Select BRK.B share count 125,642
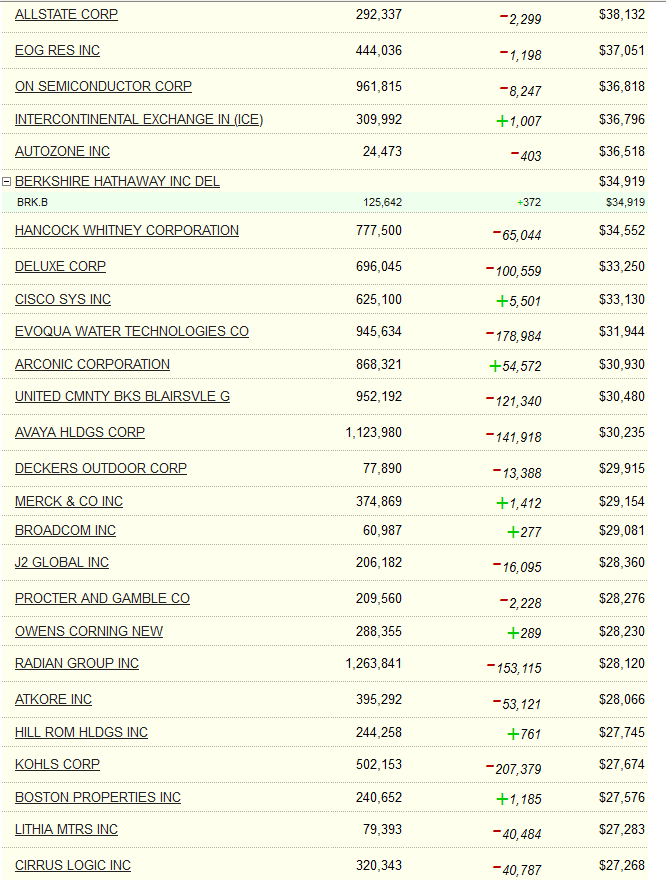The image size is (666, 880). click(x=383, y=203)
